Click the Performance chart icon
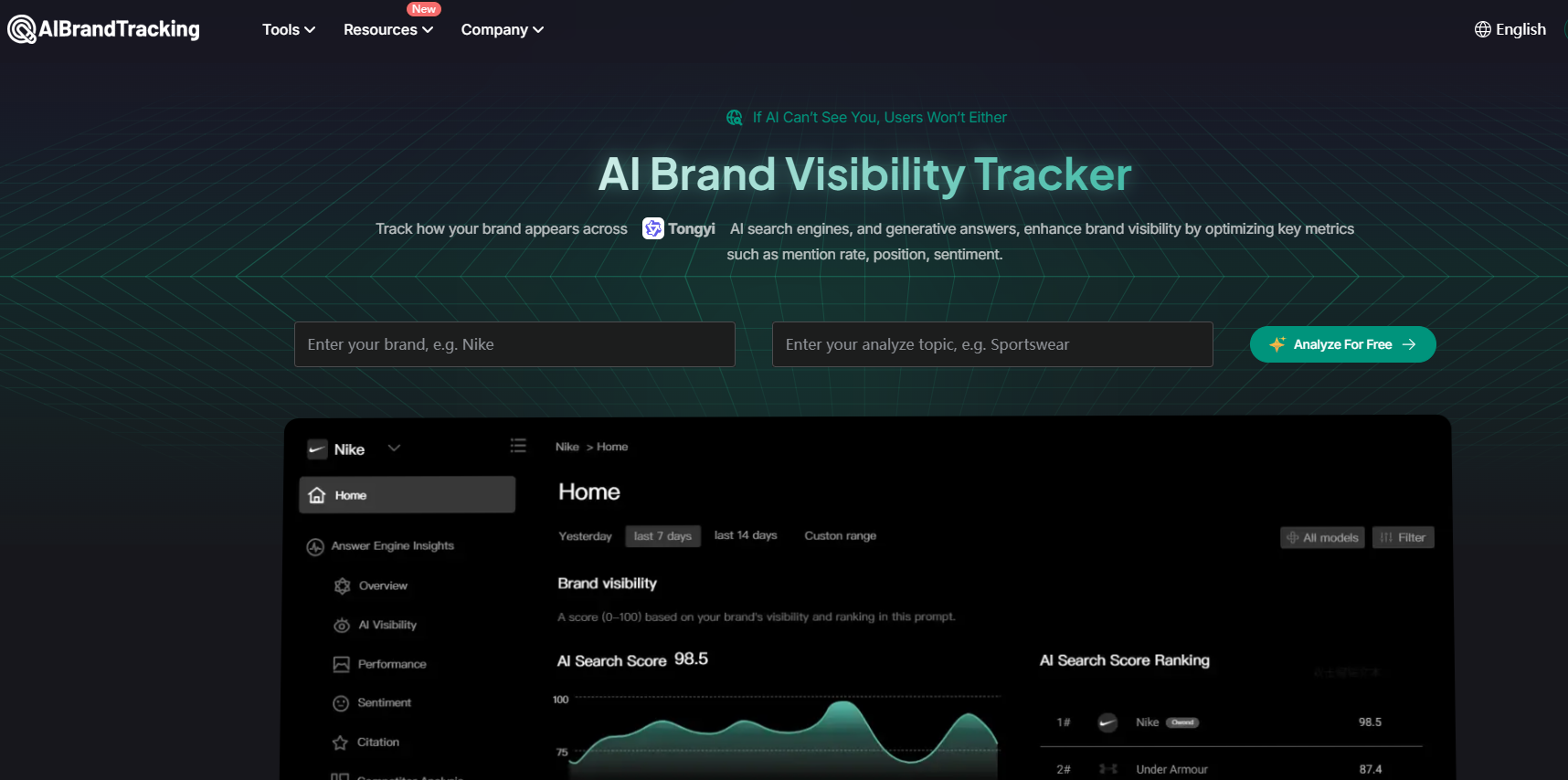The height and width of the screenshot is (780, 1568). coord(341,665)
